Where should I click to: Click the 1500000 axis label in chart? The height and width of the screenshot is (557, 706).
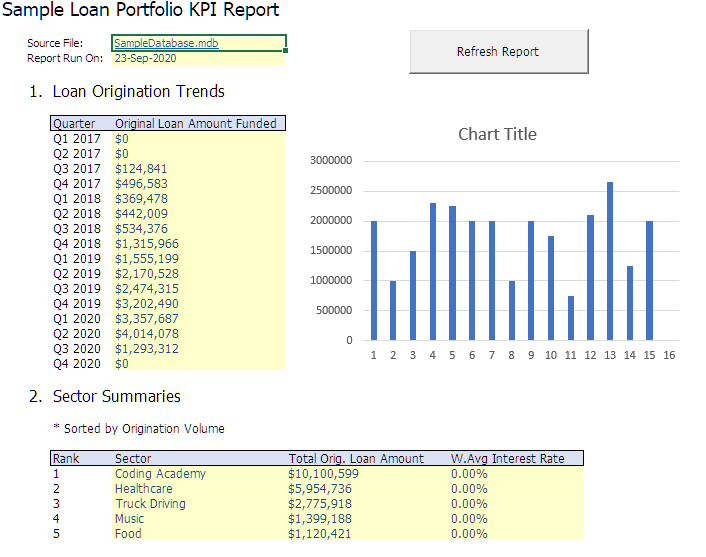(331, 250)
